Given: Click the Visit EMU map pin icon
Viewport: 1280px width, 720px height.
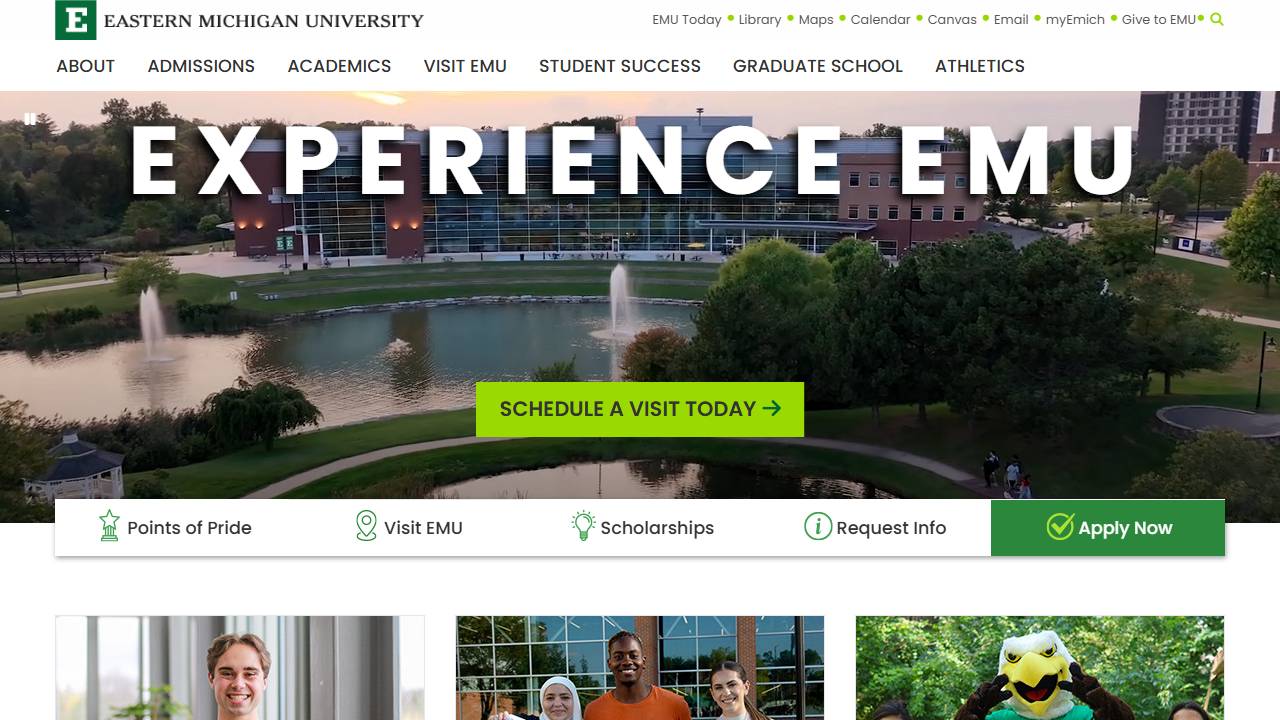Looking at the screenshot, I should (x=366, y=526).
